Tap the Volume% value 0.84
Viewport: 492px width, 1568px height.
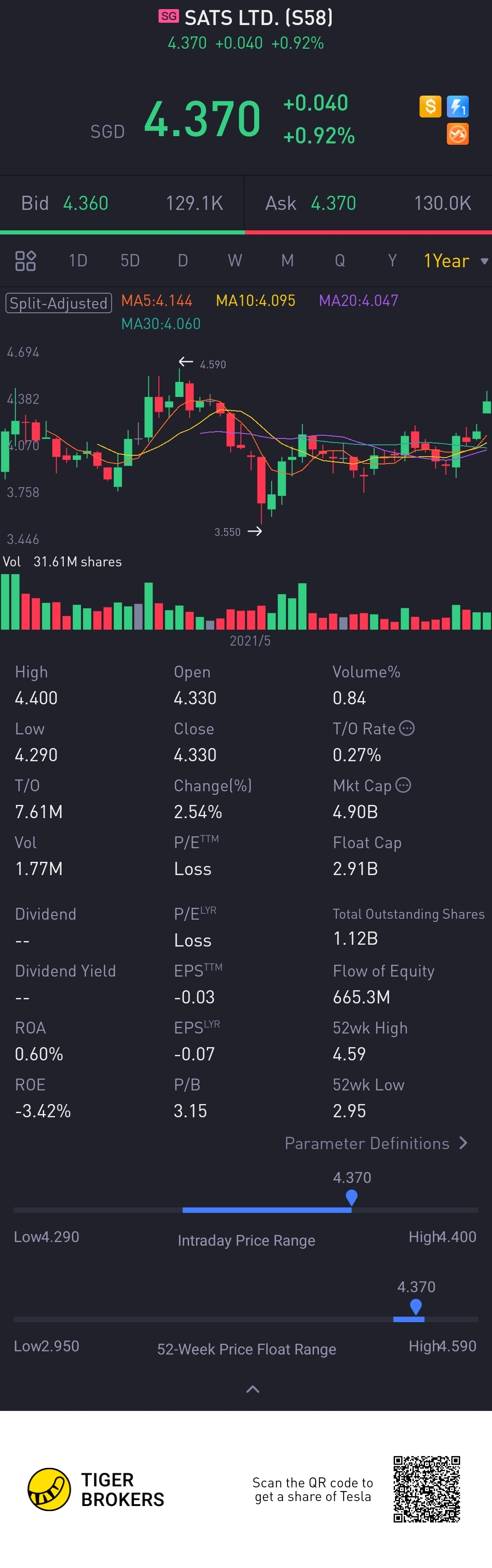click(349, 698)
